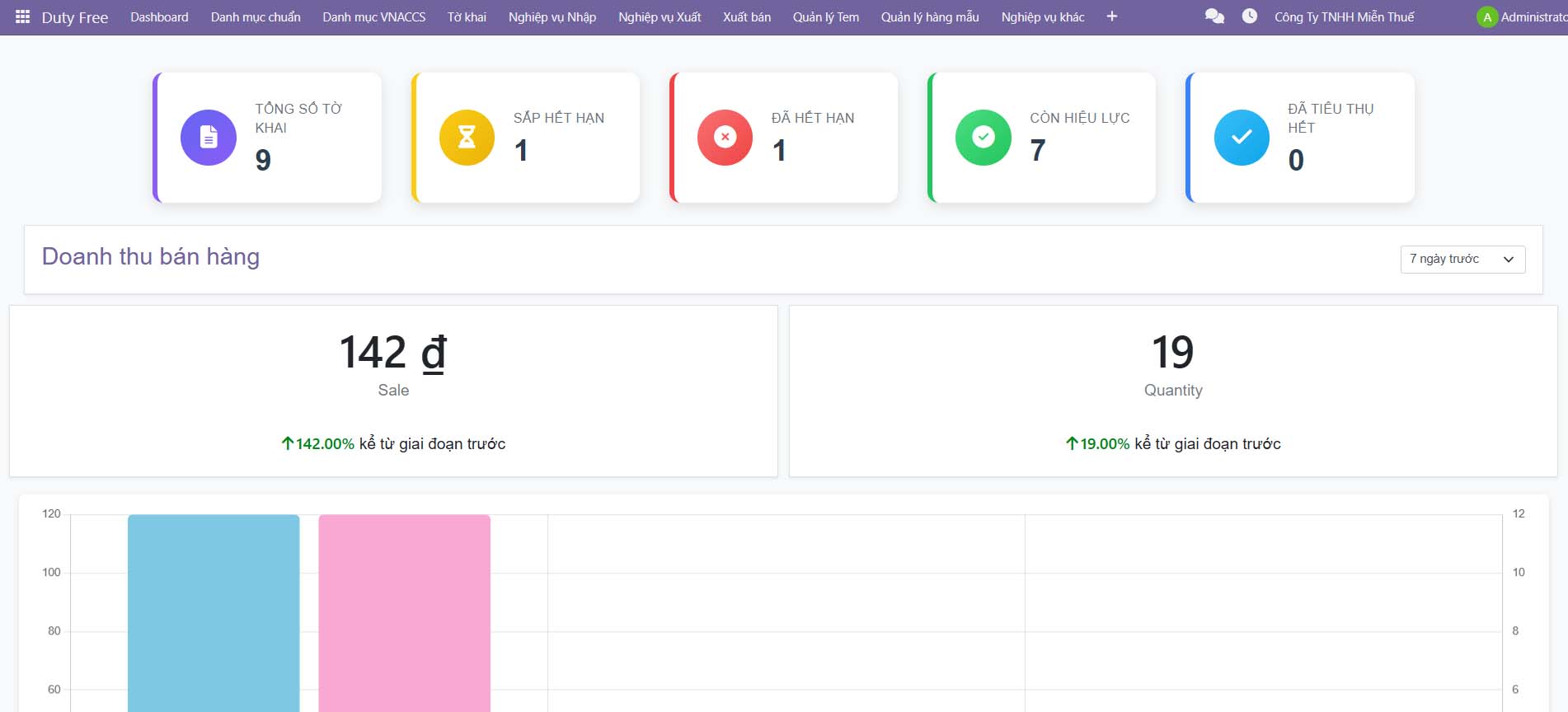This screenshot has height=712, width=1568.
Task: Open the Nghiệp vụ Nhập menu
Action: coord(552,17)
